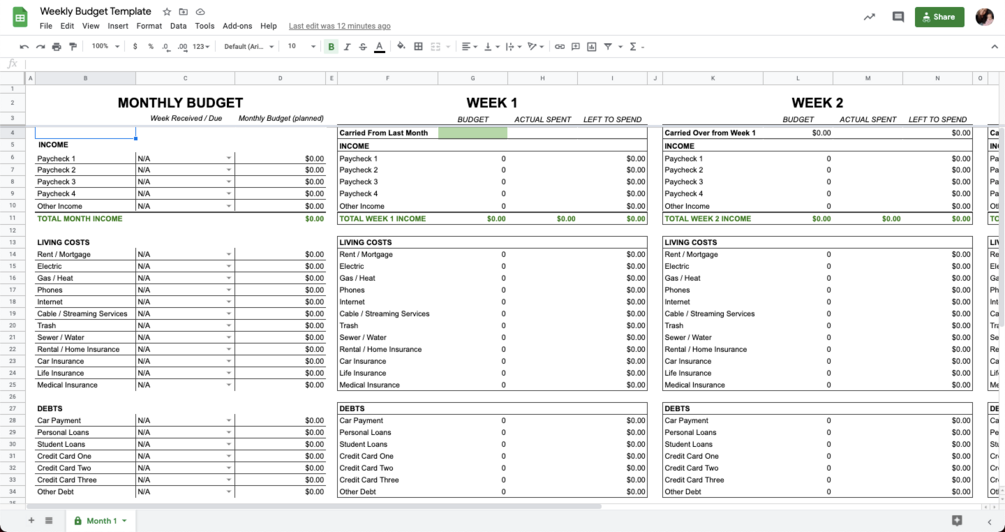Open the Month 1 tab dropdown arrow
This screenshot has width=1005, height=532.
pos(124,521)
